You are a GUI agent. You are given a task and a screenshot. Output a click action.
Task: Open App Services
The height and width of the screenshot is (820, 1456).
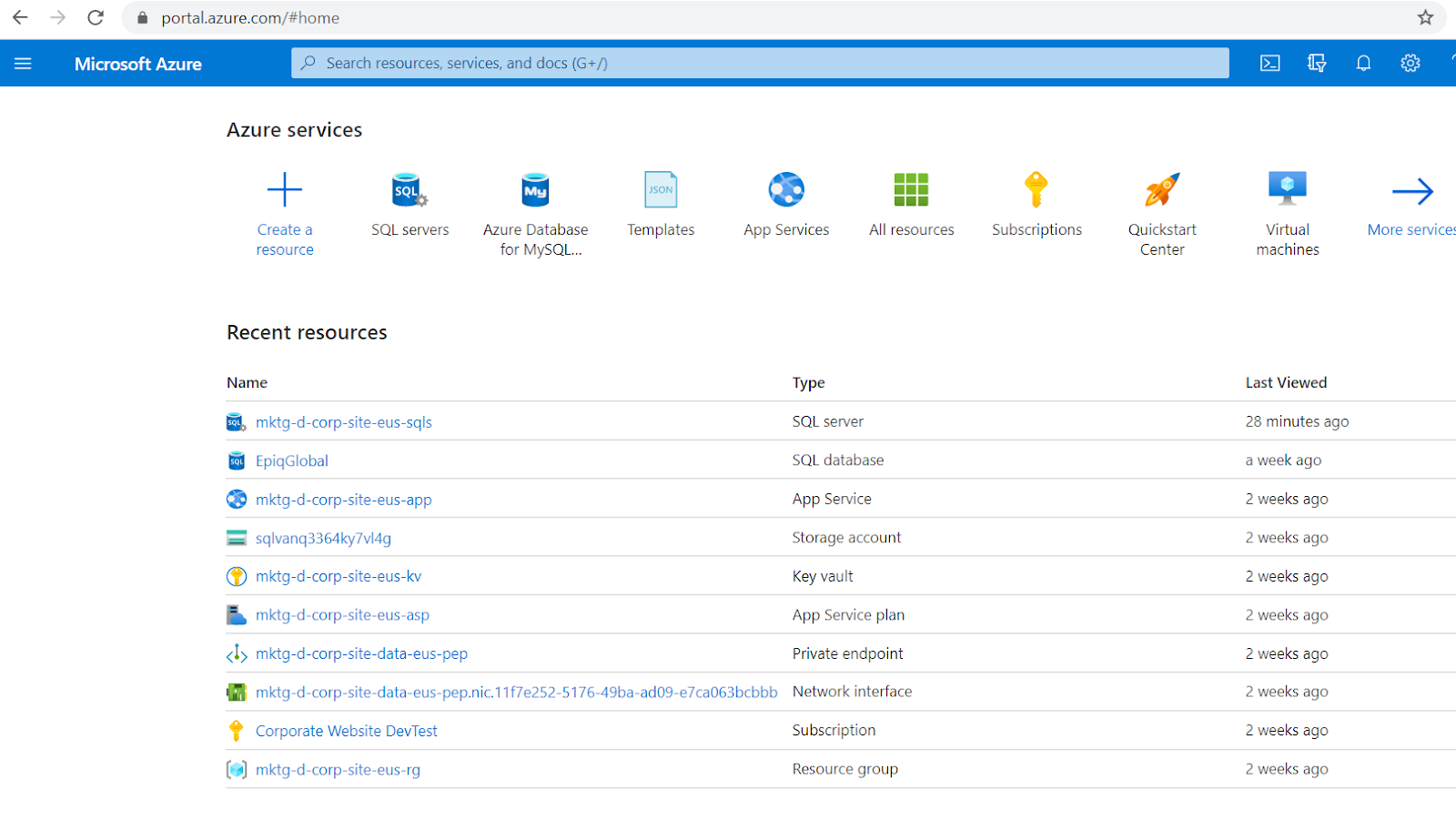(x=785, y=204)
